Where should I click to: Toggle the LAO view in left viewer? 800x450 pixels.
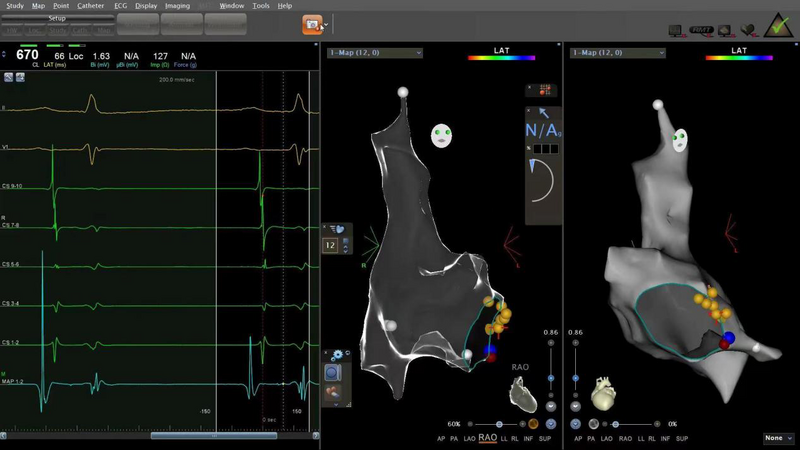(x=468, y=439)
